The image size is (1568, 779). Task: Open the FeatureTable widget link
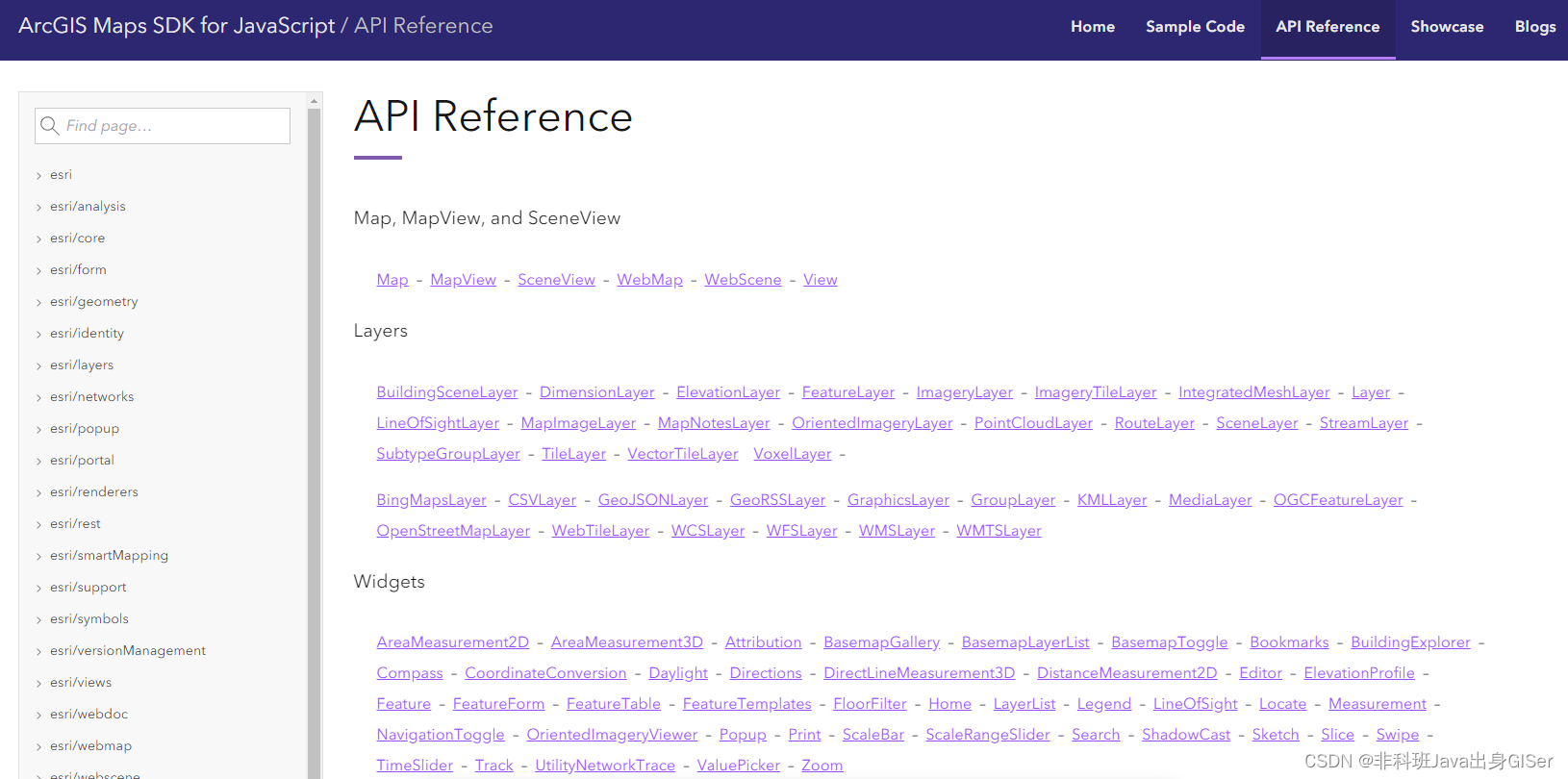click(614, 704)
